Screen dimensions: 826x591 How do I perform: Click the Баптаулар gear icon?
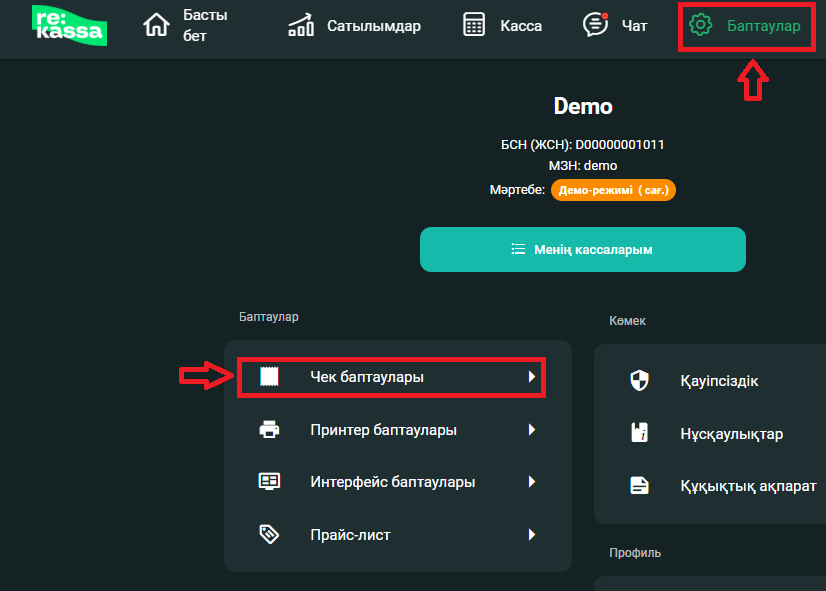[x=702, y=26]
